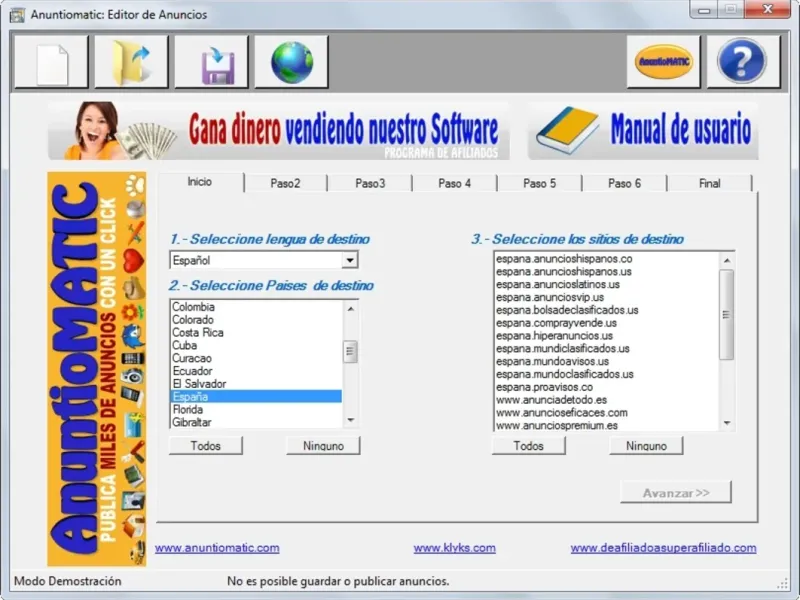Click the AnuntioMATIC orange logo button
This screenshot has width=800, height=600.
[x=663, y=62]
